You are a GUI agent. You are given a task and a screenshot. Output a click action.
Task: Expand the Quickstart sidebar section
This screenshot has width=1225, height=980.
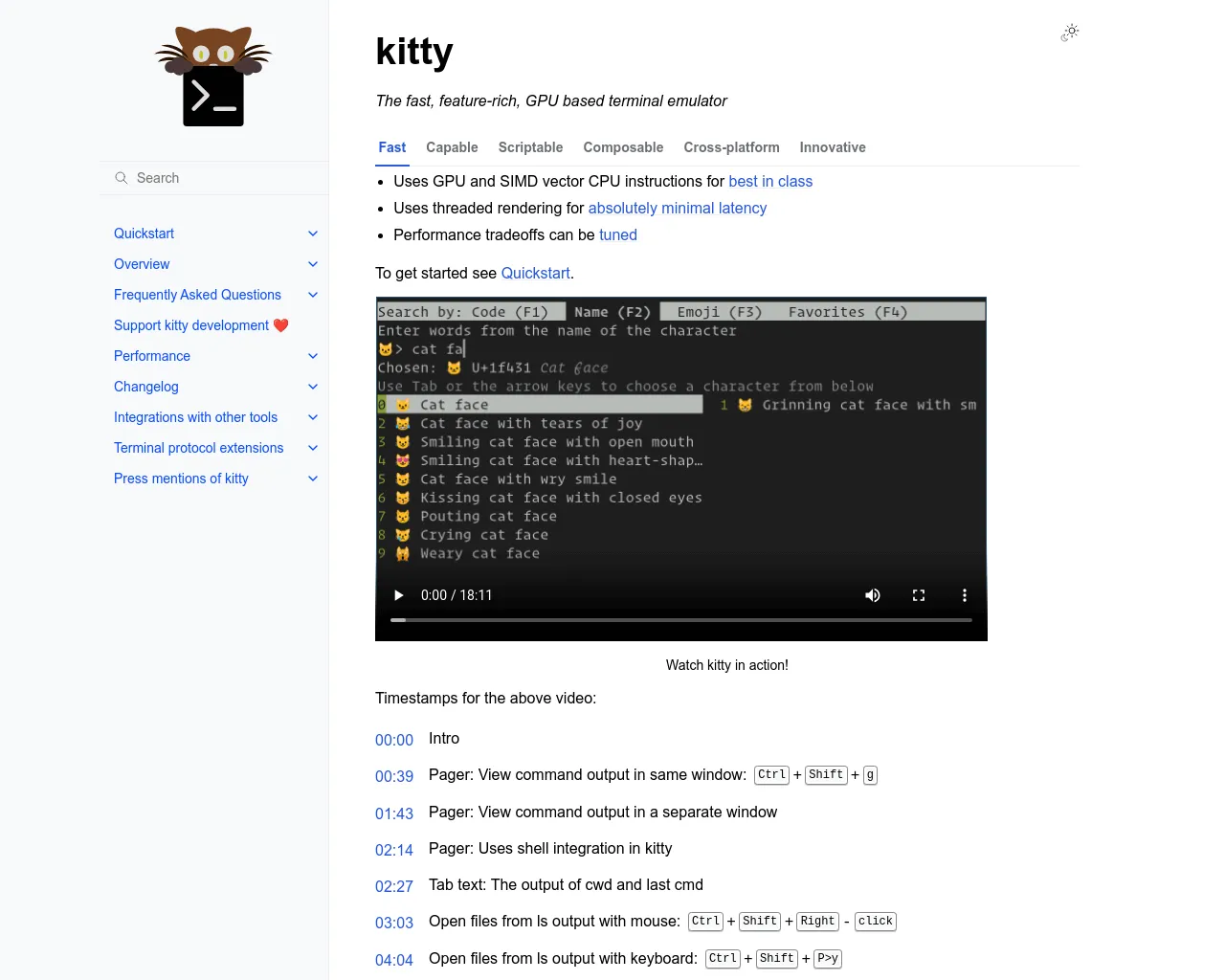coord(313,233)
